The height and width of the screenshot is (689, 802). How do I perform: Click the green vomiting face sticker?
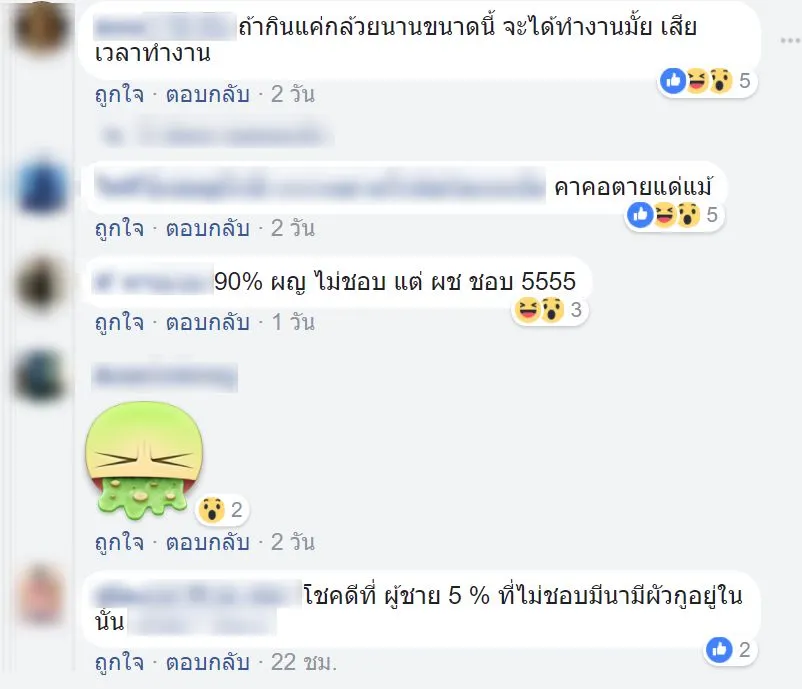144,458
